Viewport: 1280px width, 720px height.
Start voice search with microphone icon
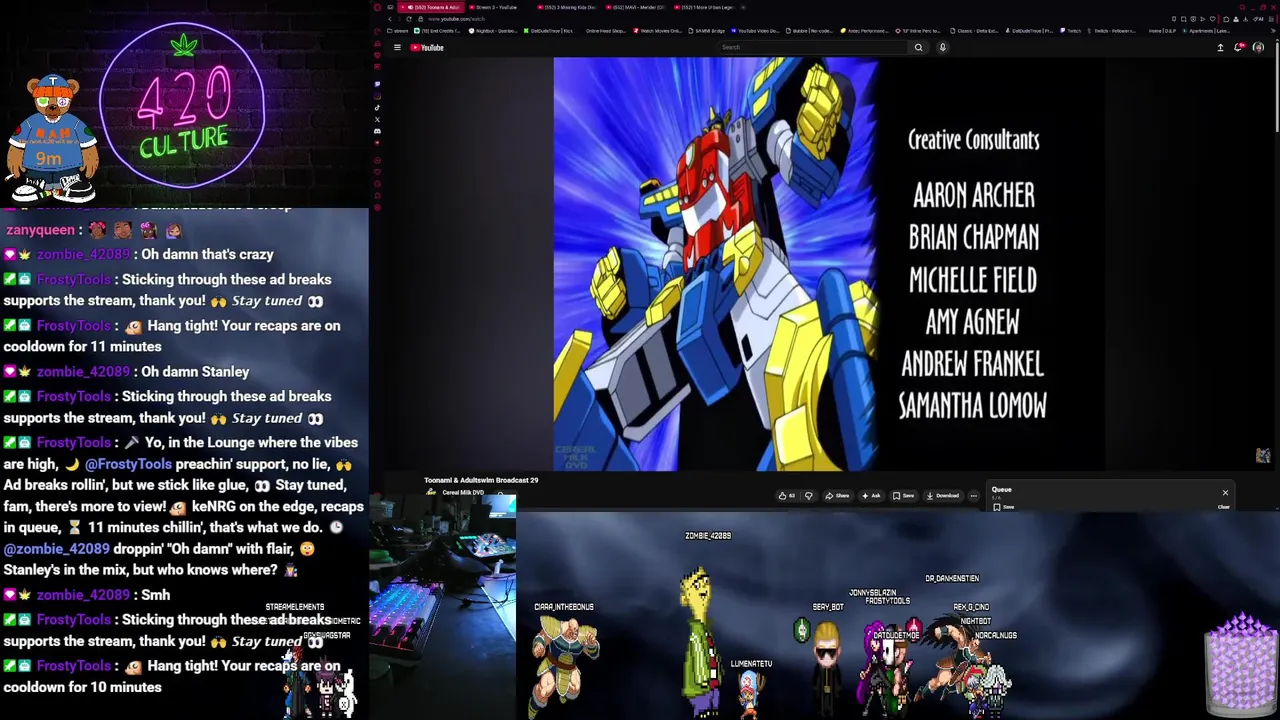click(943, 47)
